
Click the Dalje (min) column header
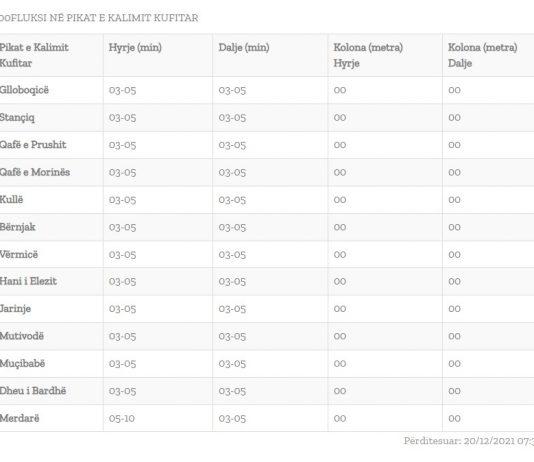(244, 48)
